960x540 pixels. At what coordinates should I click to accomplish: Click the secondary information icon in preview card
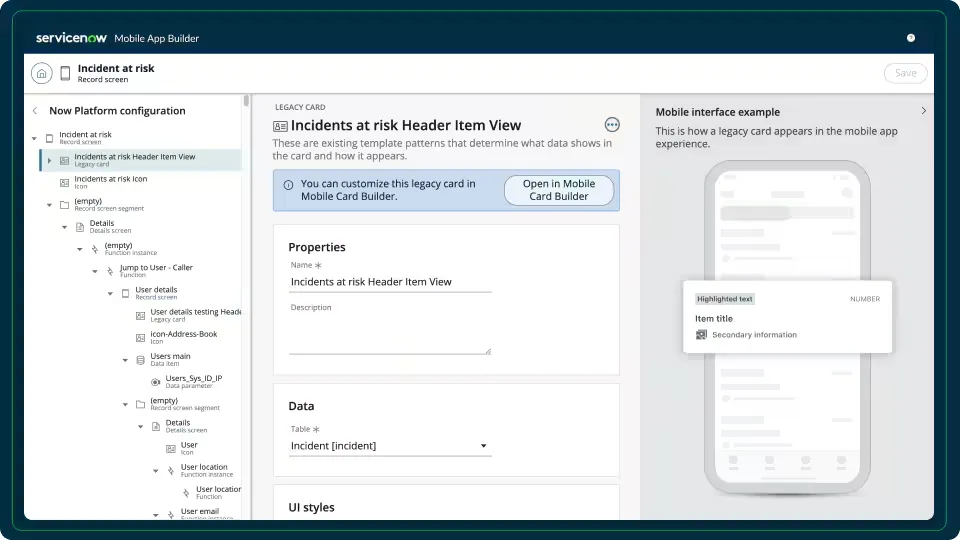pyautogui.click(x=701, y=335)
